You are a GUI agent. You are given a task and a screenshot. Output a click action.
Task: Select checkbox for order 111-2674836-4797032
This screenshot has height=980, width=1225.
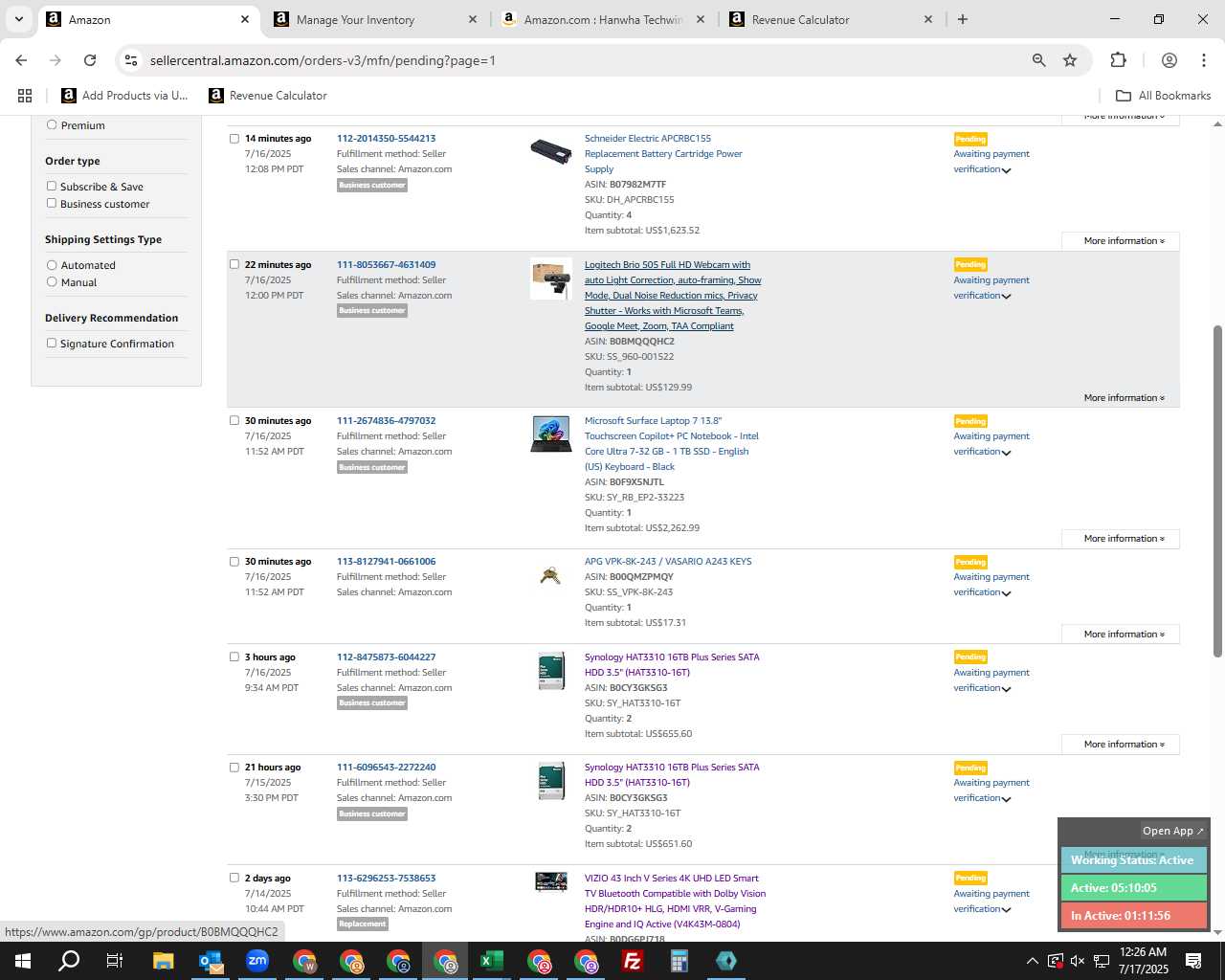pos(234,420)
